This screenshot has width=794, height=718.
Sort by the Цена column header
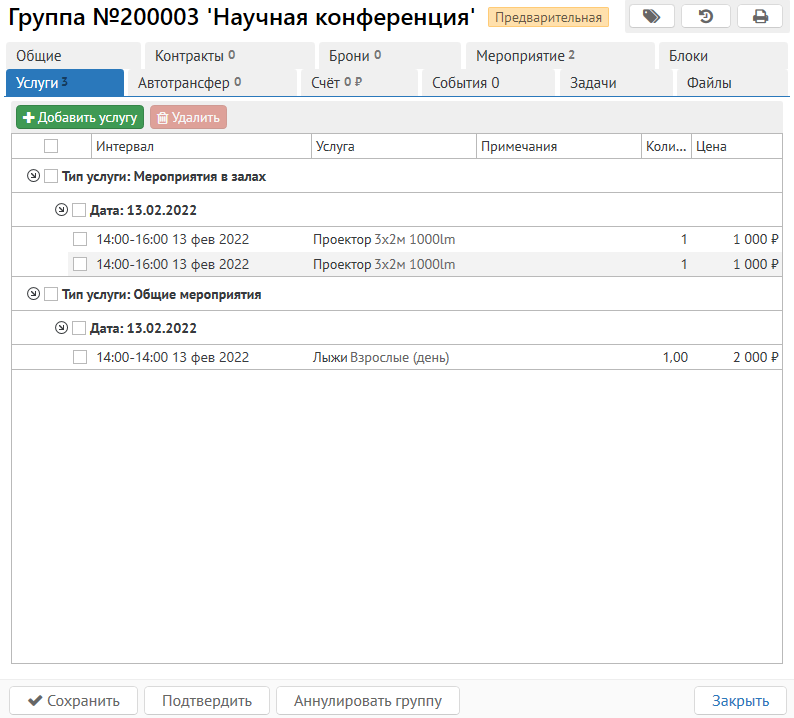pos(735,147)
